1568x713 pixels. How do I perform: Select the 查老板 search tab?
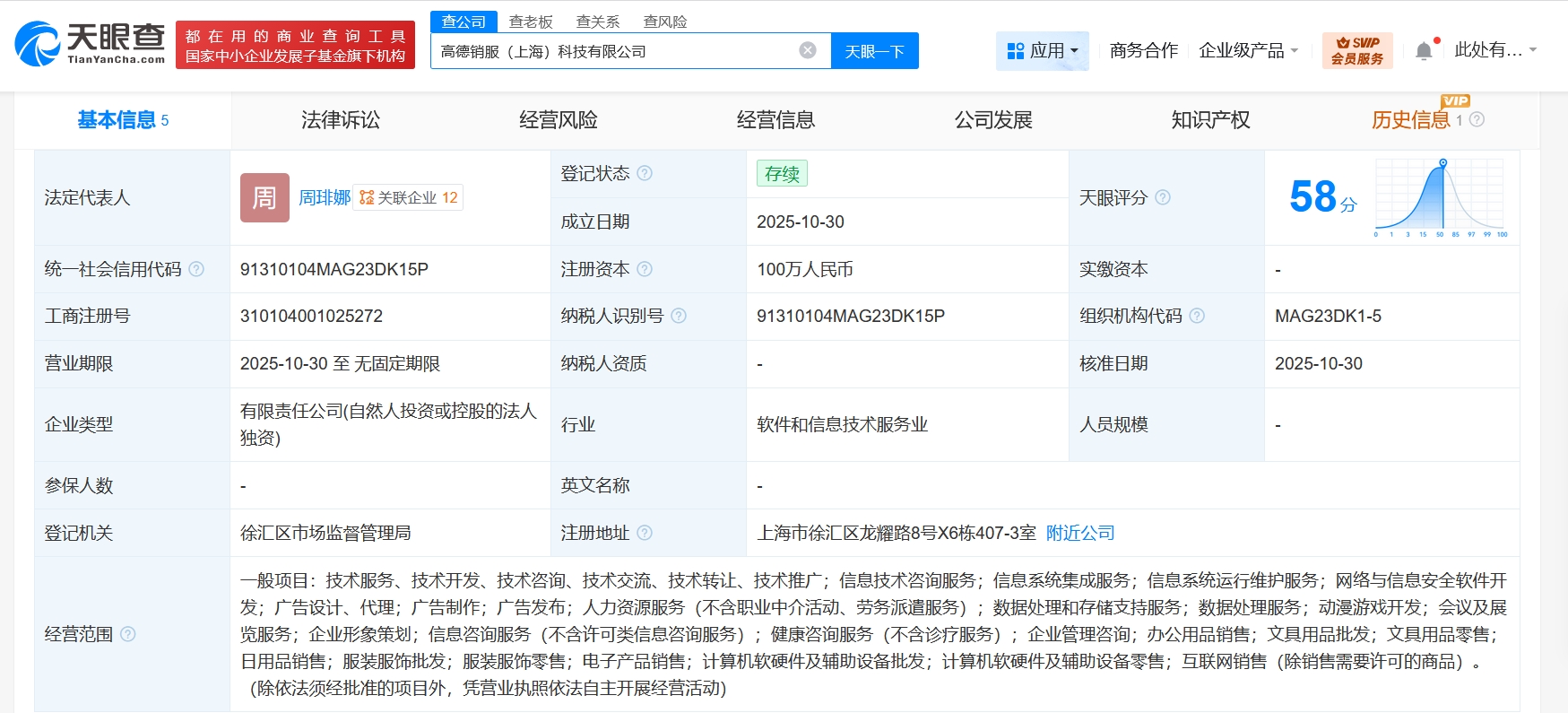(531, 22)
